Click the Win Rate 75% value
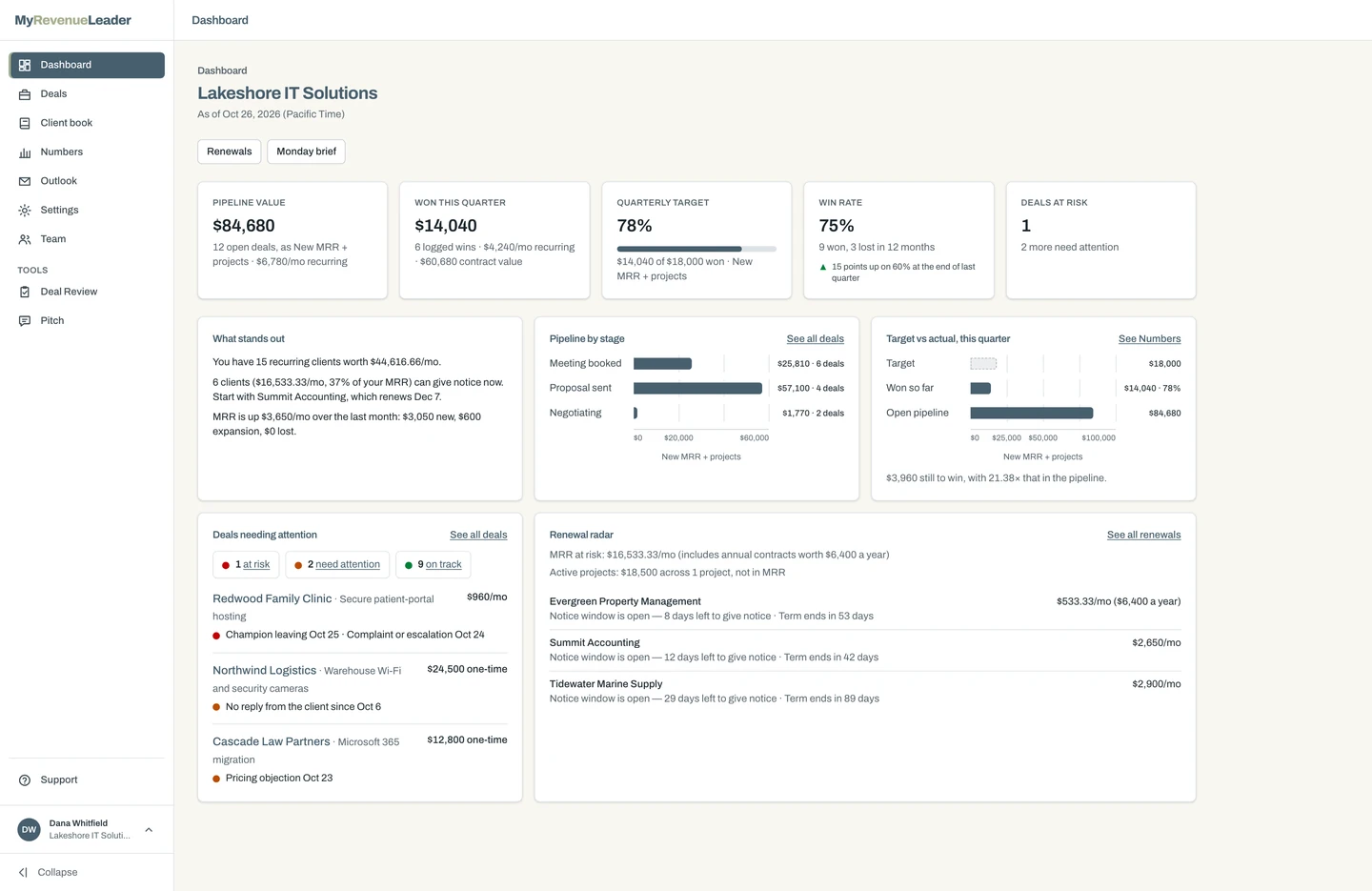 [837, 226]
